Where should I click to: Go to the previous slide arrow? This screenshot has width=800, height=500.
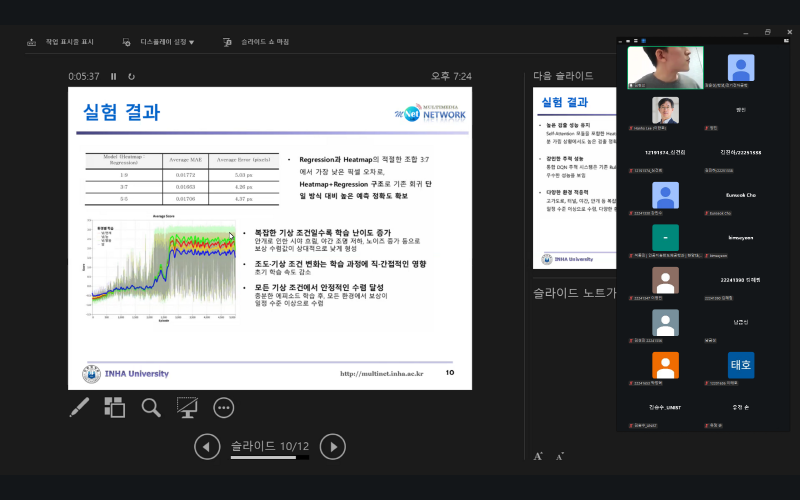coord(207,447)
